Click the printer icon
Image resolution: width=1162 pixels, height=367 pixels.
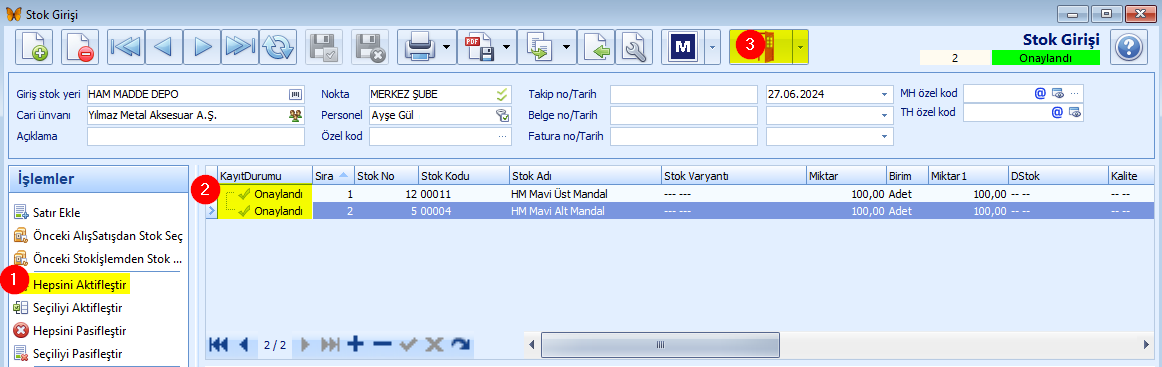[x=419, y=47]
